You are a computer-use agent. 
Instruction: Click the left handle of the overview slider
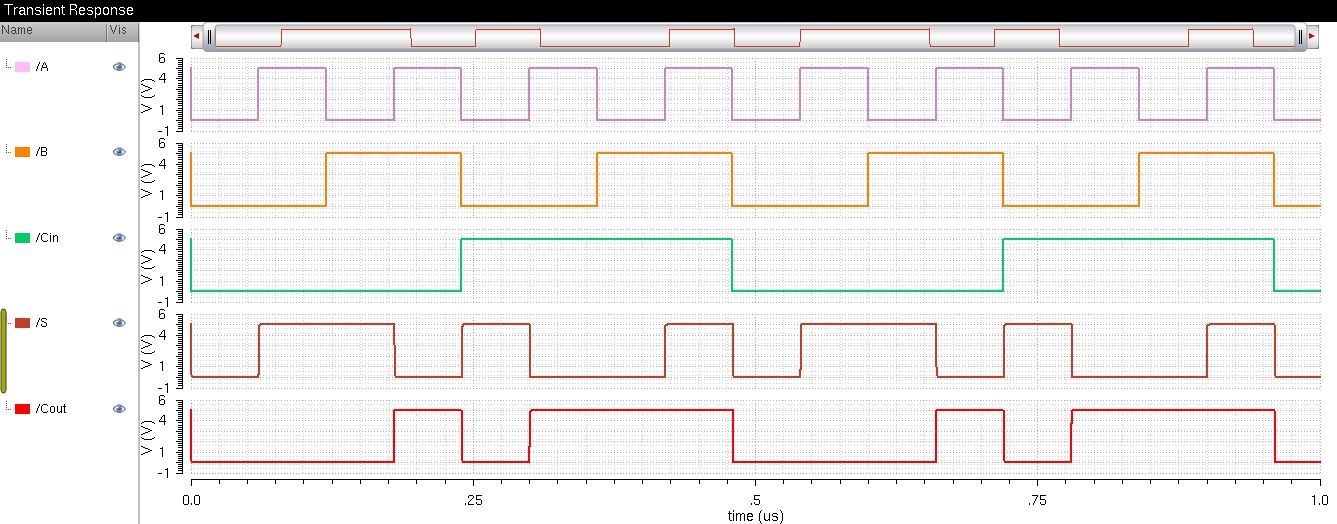(210, 36)
